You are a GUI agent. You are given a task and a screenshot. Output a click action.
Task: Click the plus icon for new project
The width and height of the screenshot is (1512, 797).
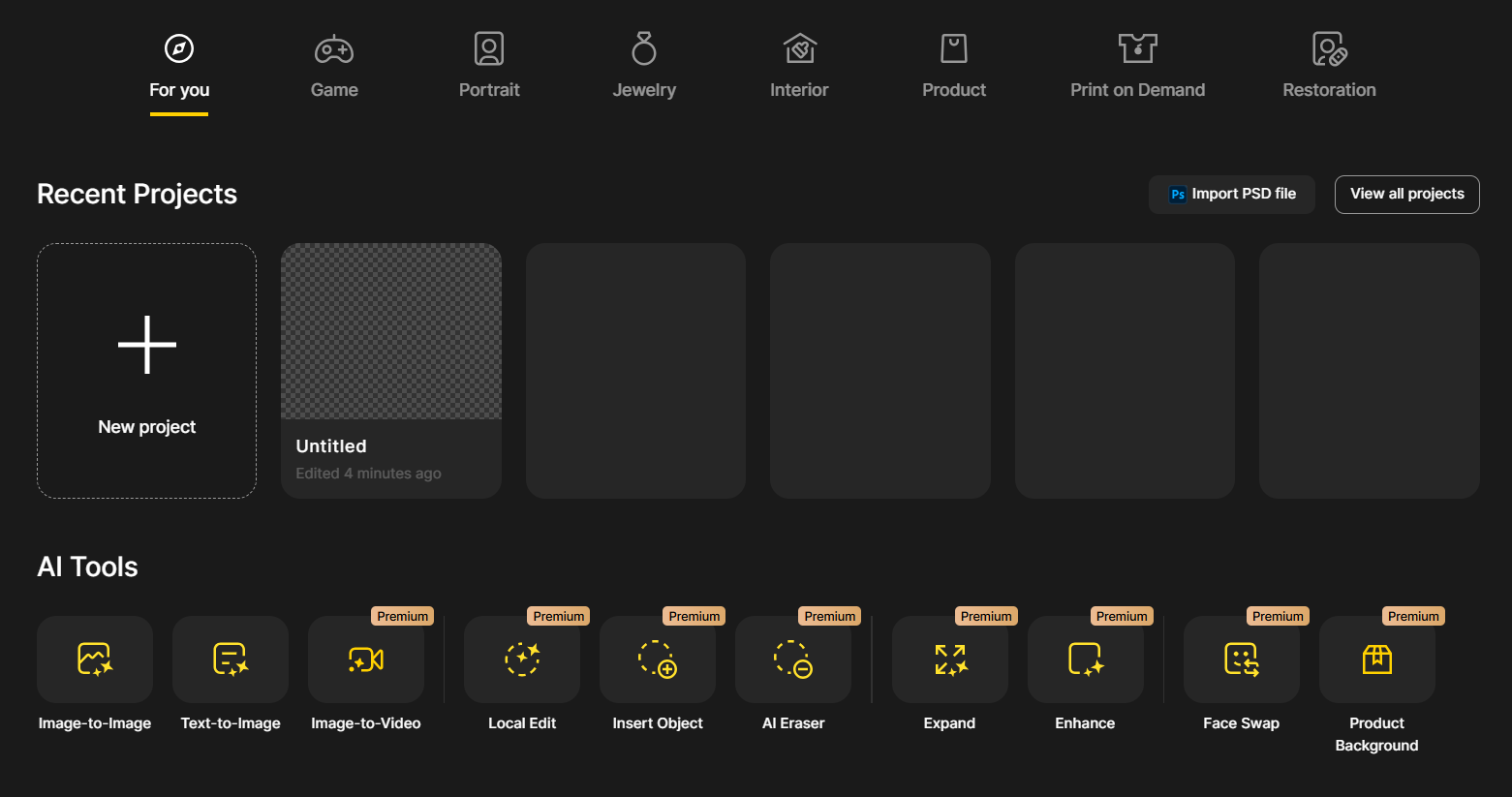pyautogui.click(x=147, y=345)
